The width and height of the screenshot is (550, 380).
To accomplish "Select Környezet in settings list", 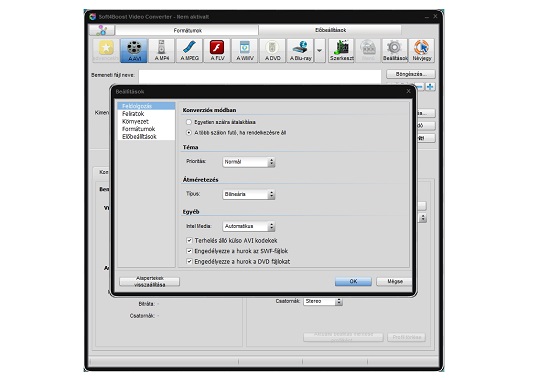I will pos(146,121).
